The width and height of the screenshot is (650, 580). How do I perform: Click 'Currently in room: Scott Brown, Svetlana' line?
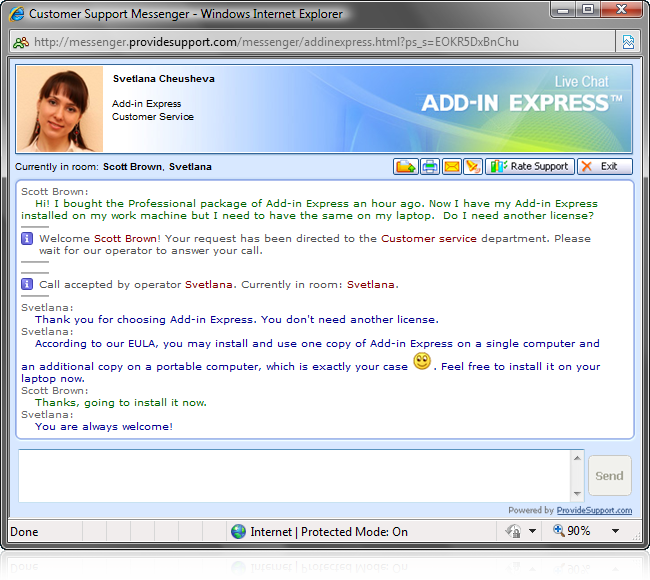pos(113,167)
